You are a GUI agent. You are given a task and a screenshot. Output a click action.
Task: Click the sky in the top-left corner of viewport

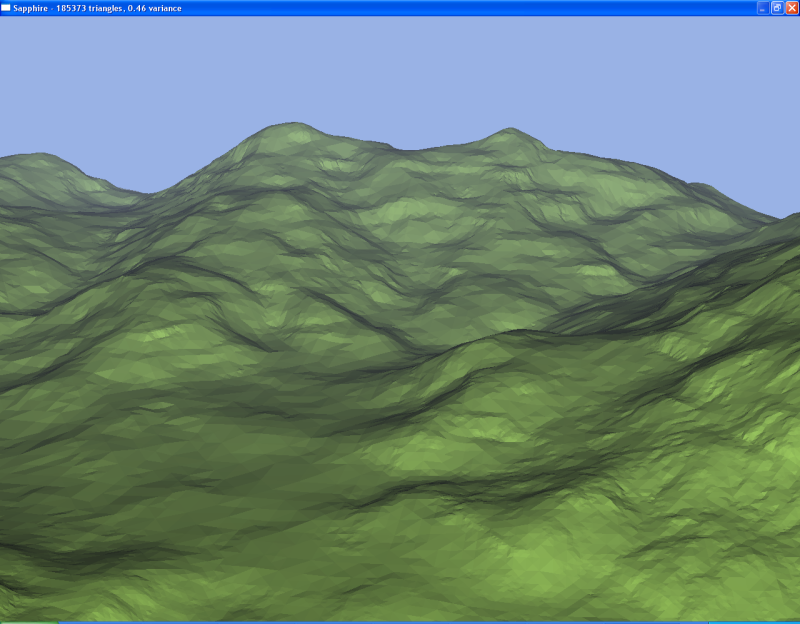pos(20,30)
